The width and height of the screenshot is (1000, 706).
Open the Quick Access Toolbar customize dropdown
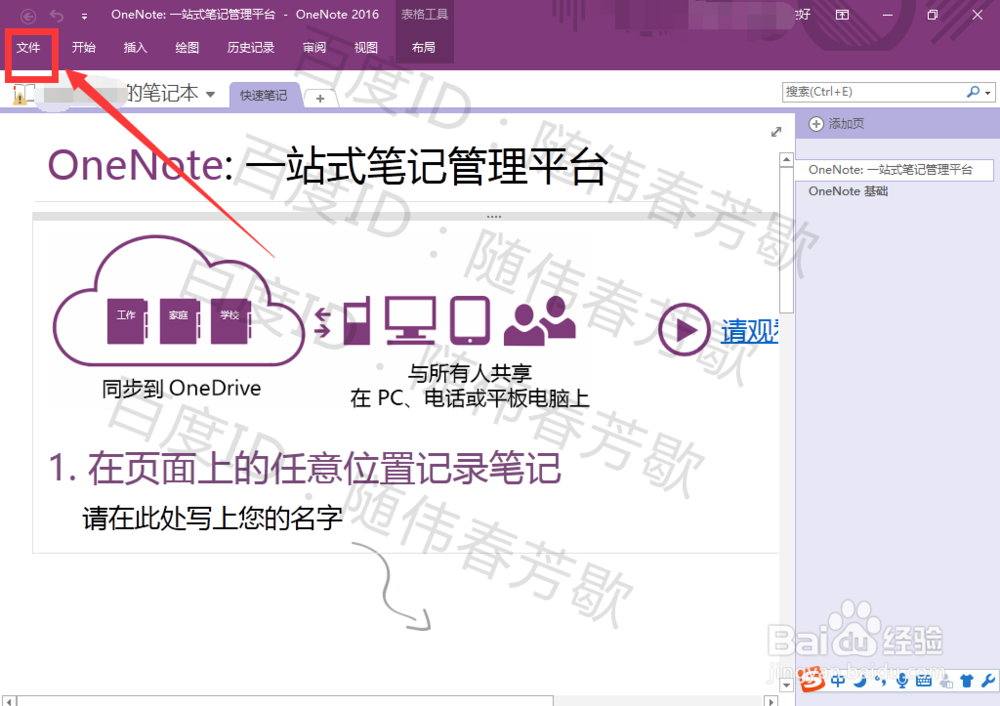(84, 16)
